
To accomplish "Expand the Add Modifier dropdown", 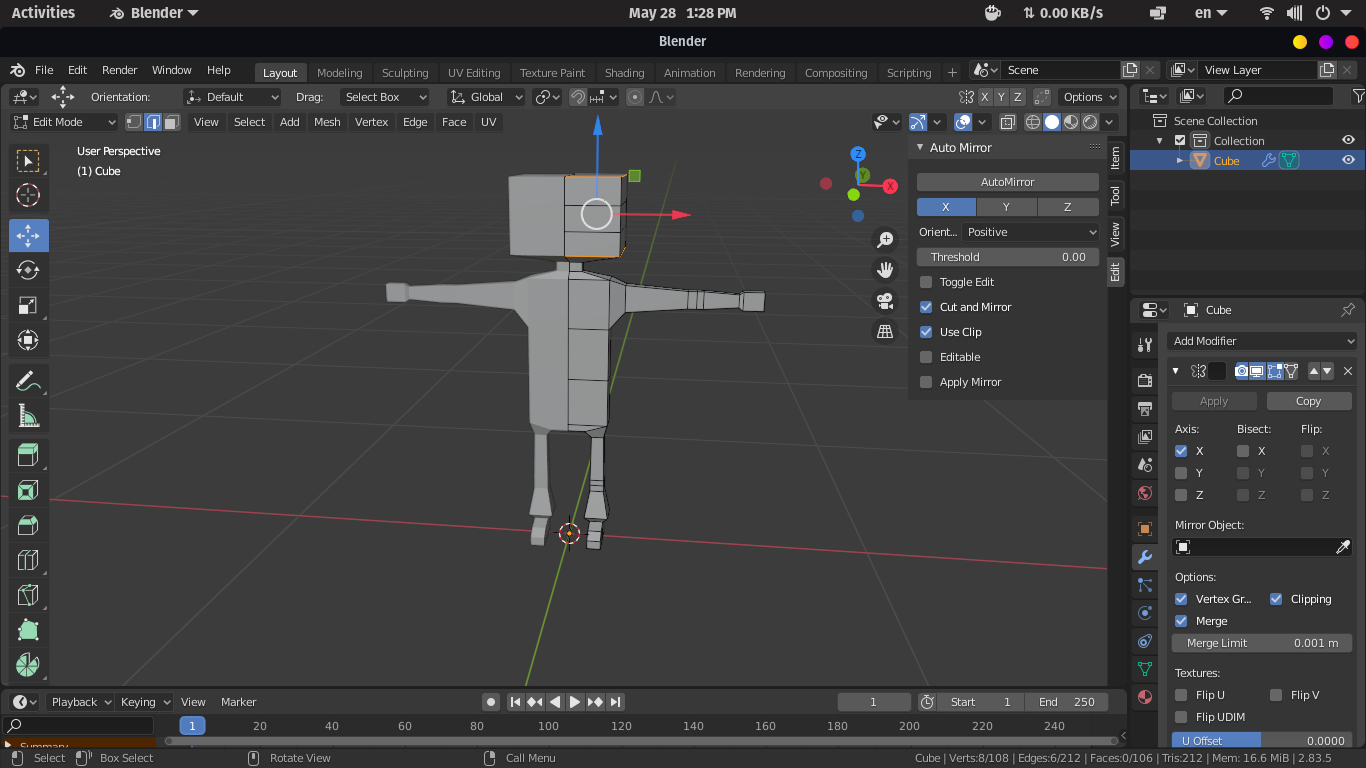I will (x=1262, y=341).
